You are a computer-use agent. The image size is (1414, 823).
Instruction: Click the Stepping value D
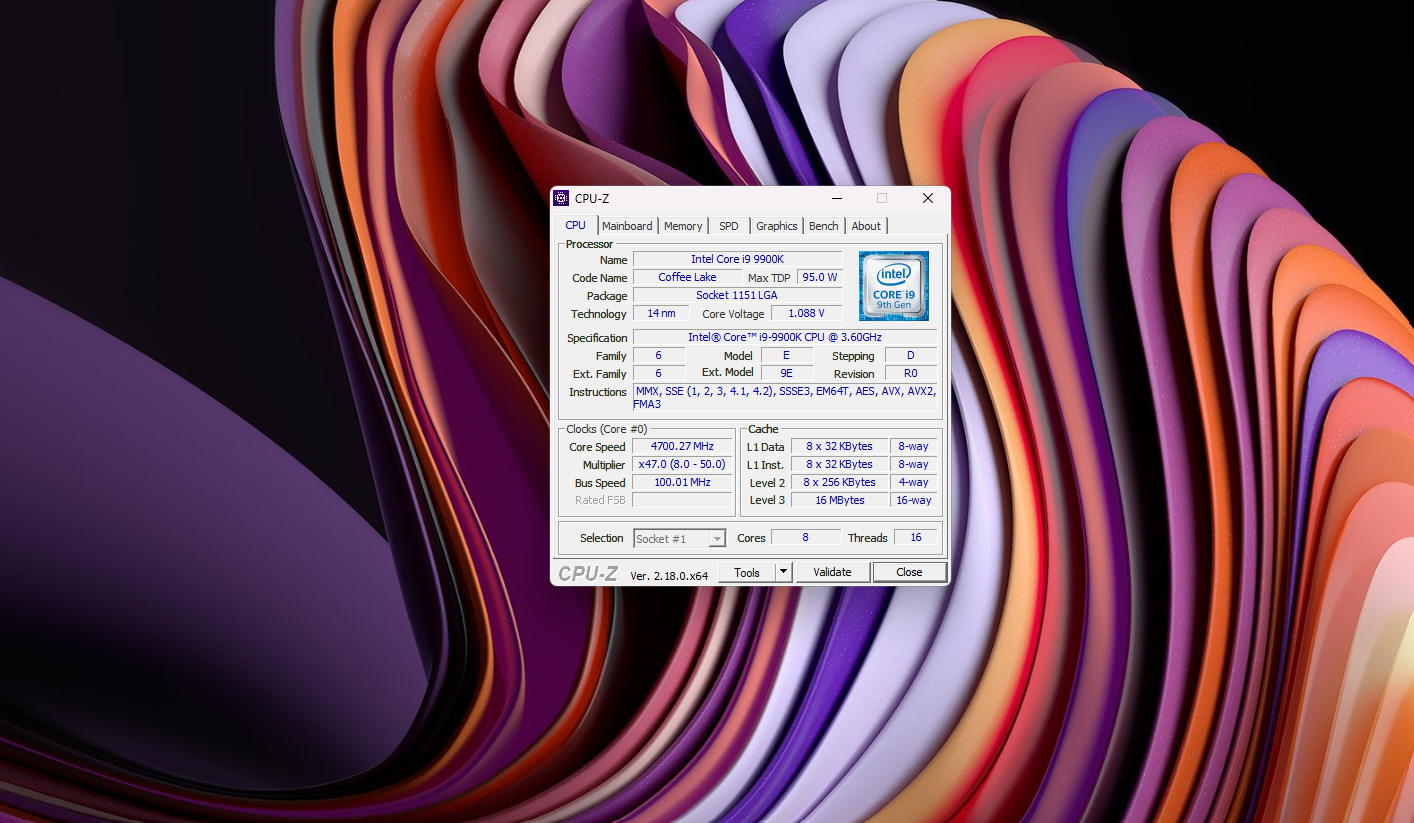(x=911, y=355)
